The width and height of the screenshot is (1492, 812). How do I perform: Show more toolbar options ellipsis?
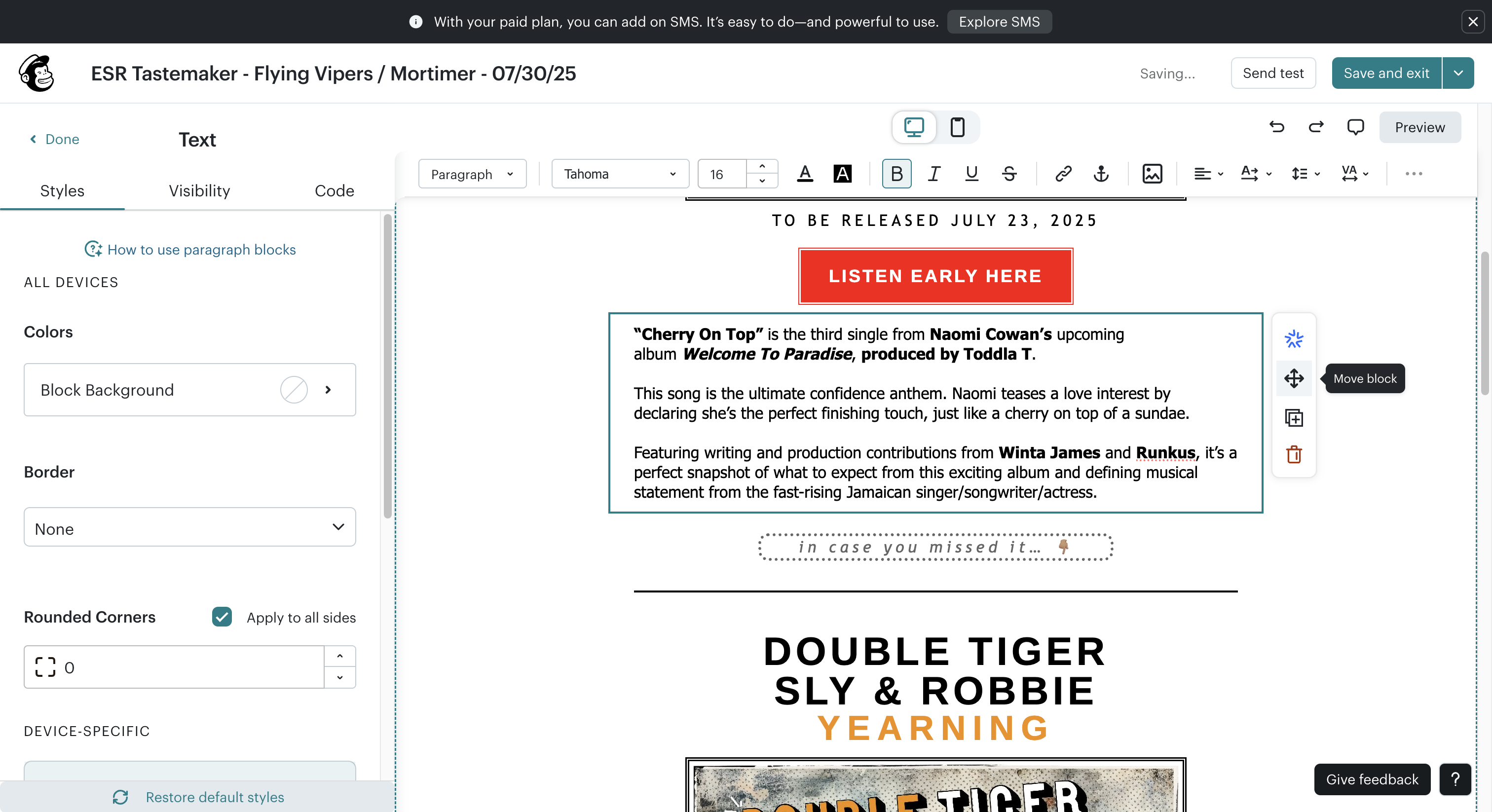point(1414,174)
